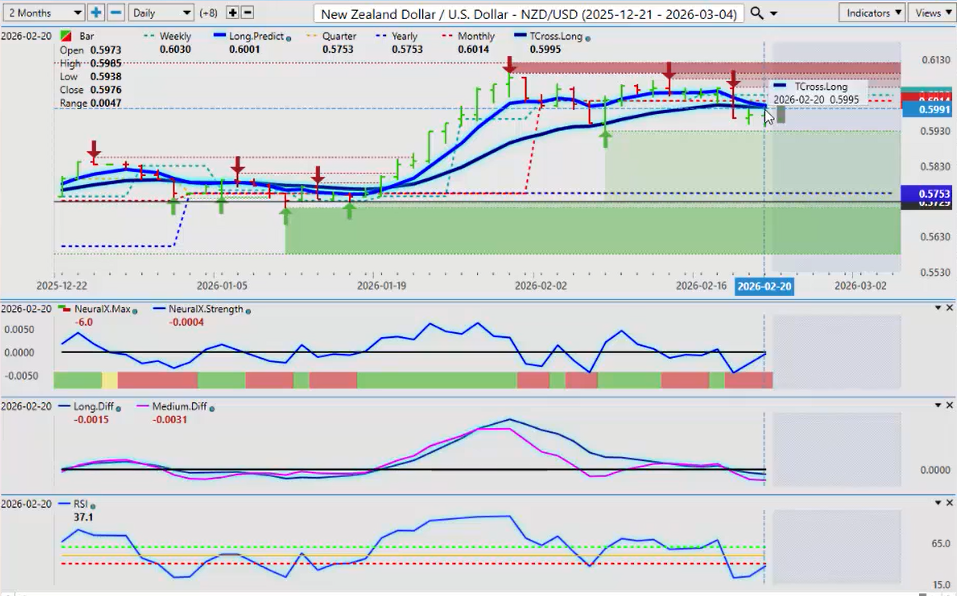Open the Views menu
The image size is (957, 596).
(x=932, y=13)
